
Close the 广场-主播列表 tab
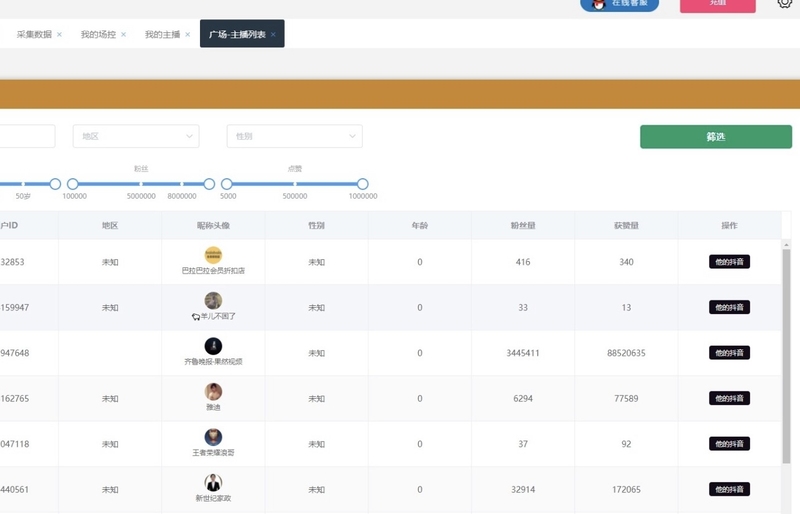point(273,34)
